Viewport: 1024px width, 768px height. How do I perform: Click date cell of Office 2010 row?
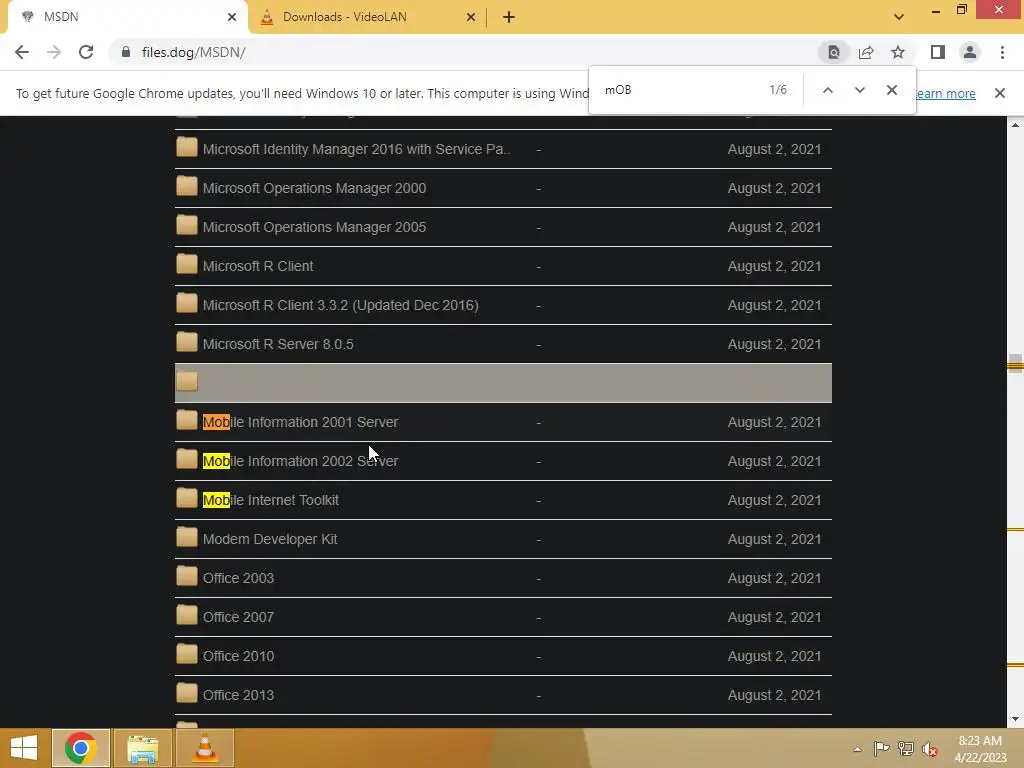point(775,656)
